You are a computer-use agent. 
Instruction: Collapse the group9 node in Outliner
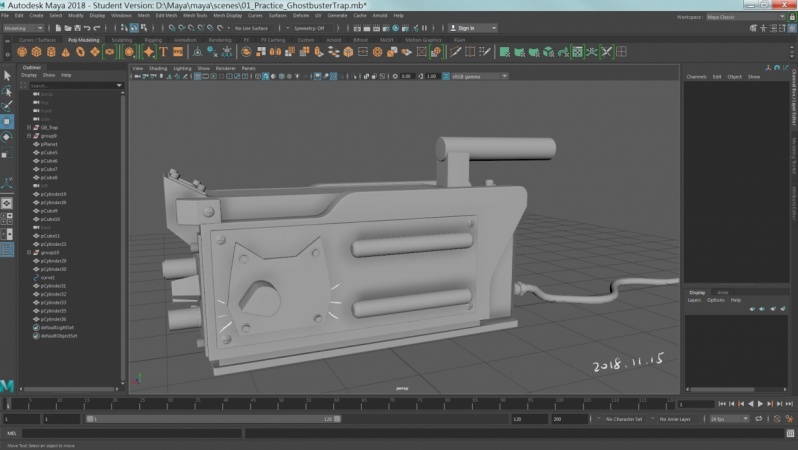[29, 136]
